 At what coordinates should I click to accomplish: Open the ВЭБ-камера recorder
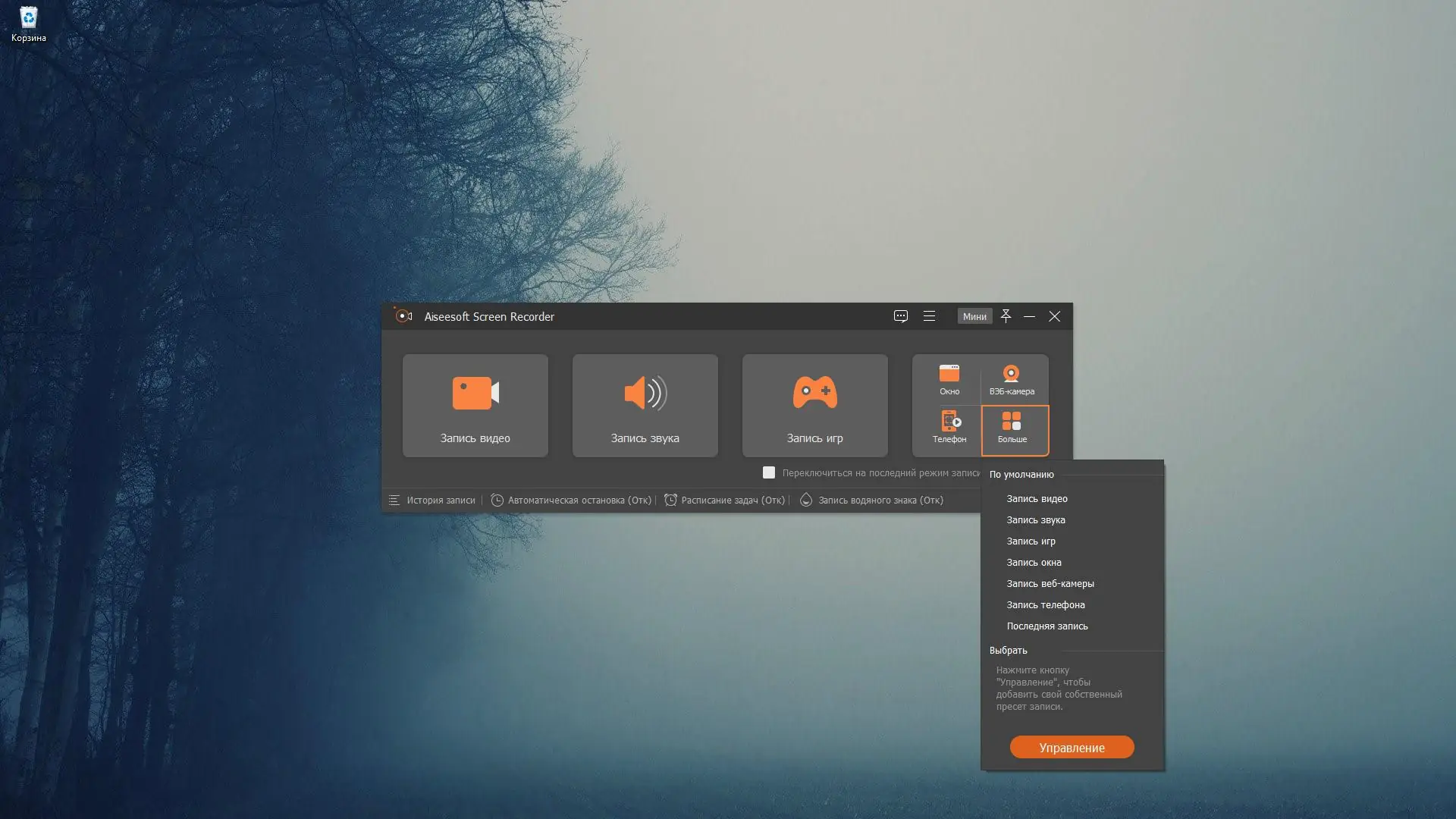point(1012,380)
